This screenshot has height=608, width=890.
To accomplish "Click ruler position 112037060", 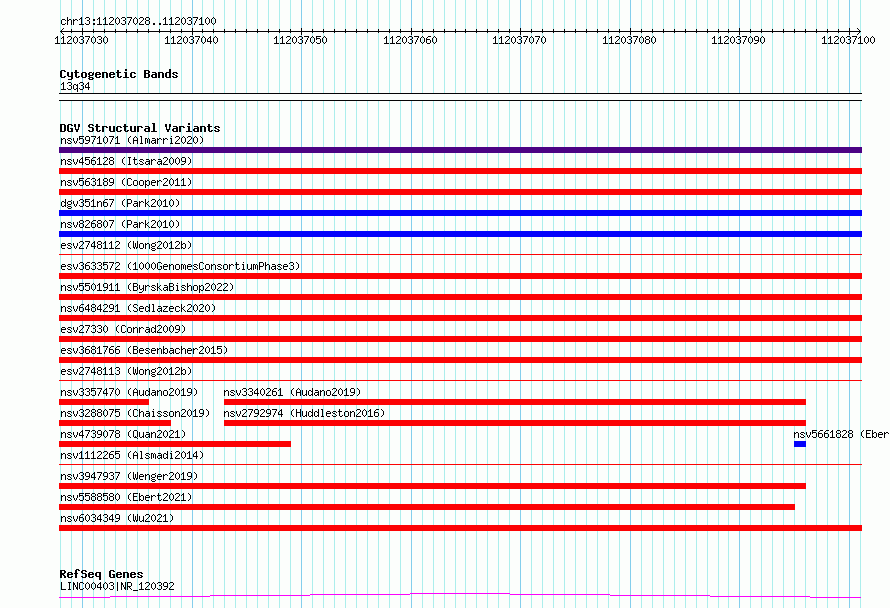I will [410, 40].
